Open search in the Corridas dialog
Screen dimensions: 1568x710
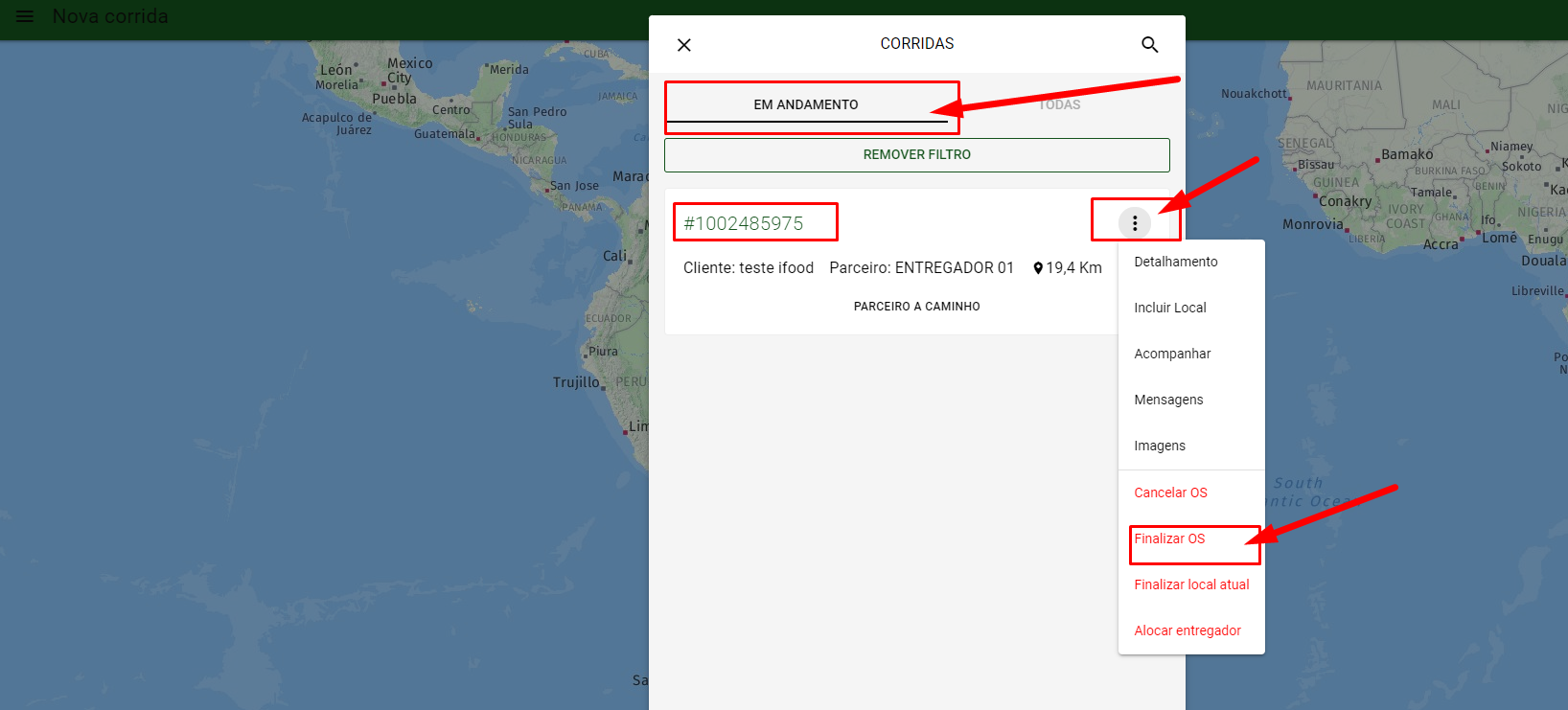(1150, 44)
